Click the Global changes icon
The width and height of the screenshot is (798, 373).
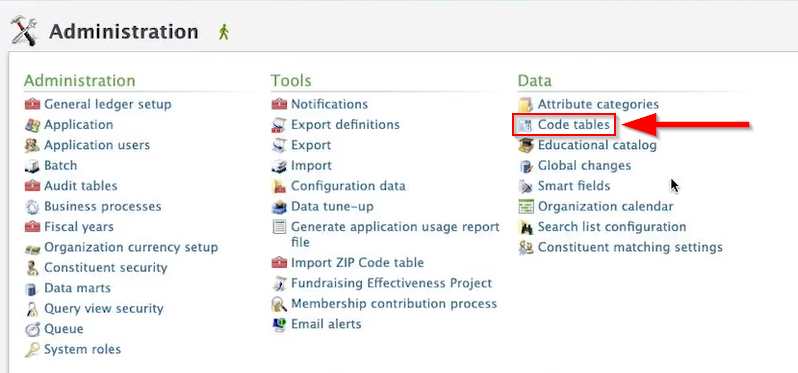tap(526, 166)
